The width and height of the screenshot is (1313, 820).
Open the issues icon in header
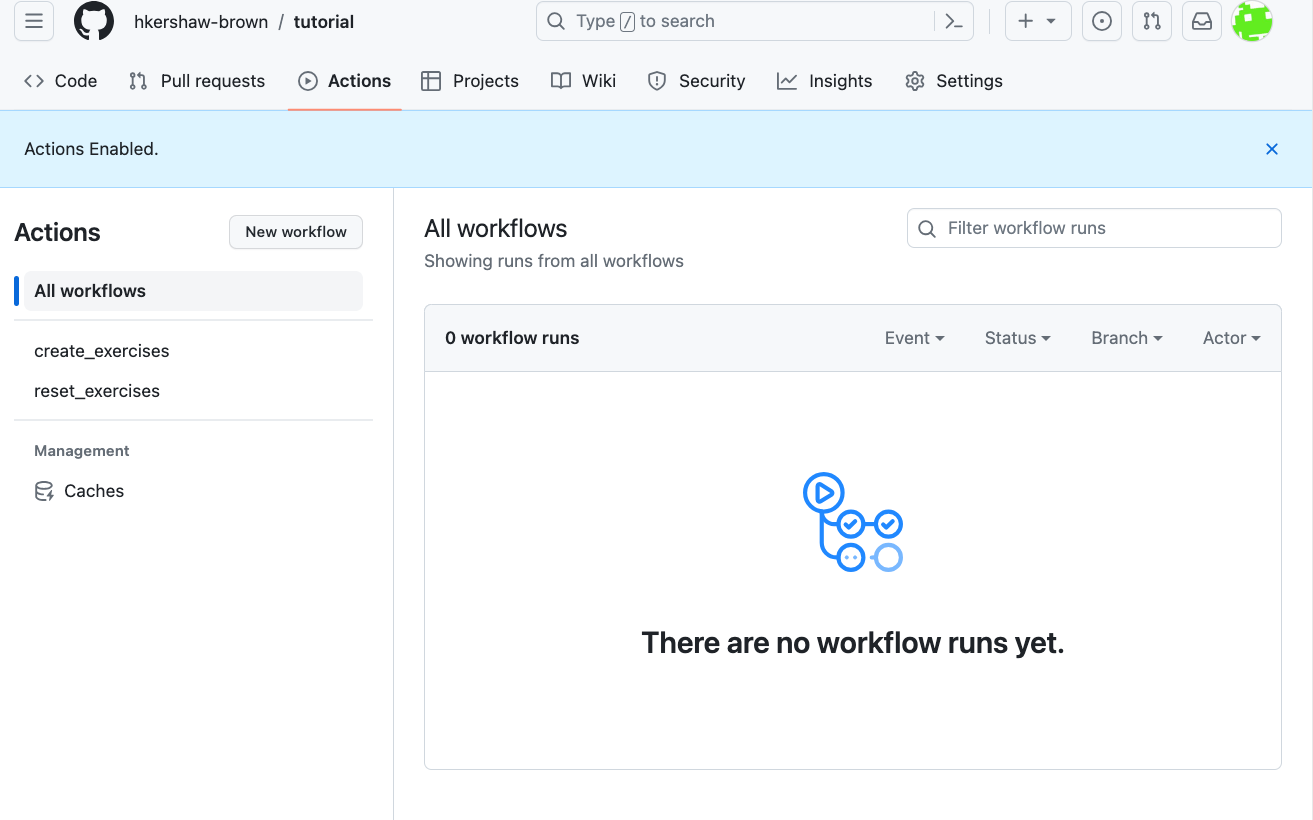point(1102,21)
